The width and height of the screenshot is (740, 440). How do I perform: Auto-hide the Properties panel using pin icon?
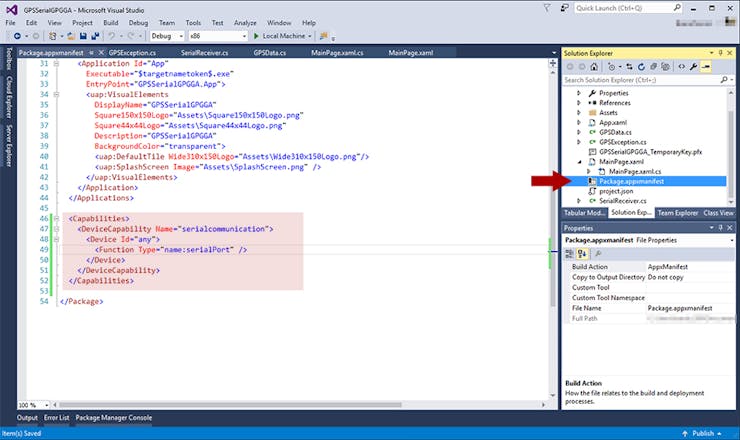point(721,228)
